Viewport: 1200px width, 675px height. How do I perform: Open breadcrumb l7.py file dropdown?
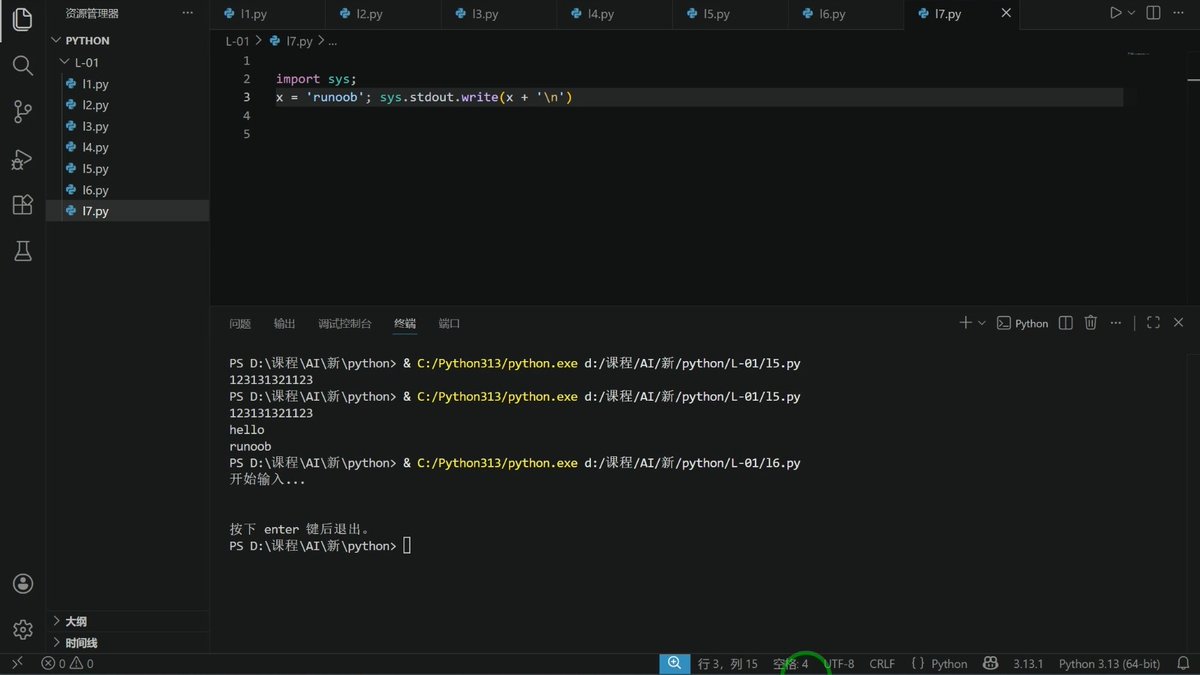click(291, 41)
